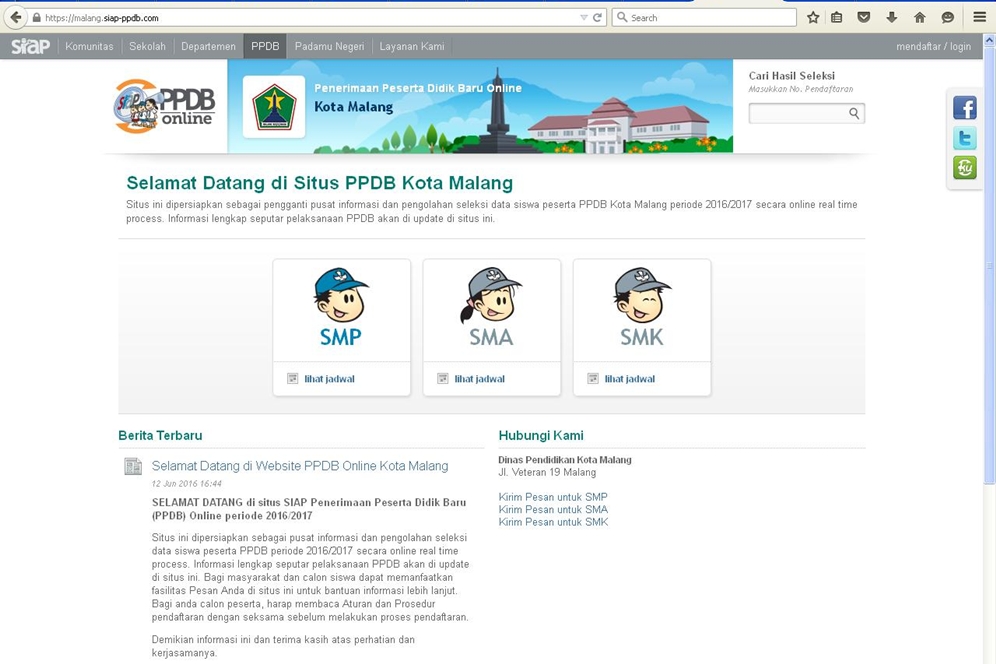
Task: Select the Padamu Negeri menu item
Action: [329, 46]
